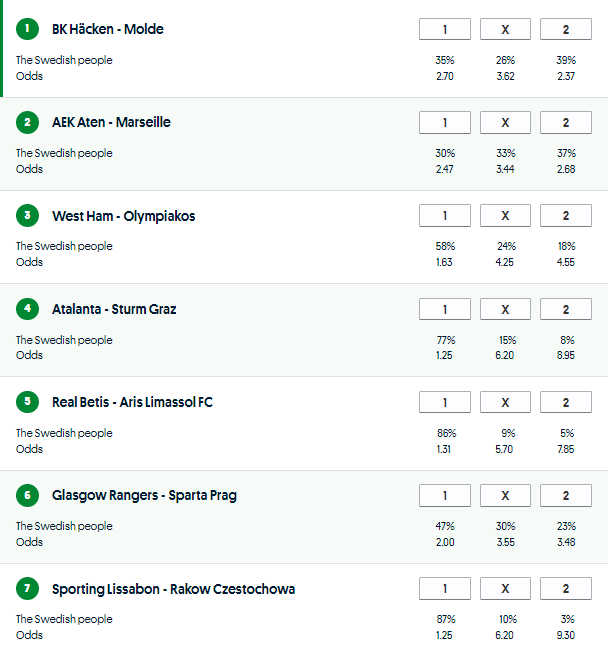Pick 1 for Sporting Lissabon - Rakow Czestochowa
This screenshot has height=654, width=608.
[x=445, y=589]
